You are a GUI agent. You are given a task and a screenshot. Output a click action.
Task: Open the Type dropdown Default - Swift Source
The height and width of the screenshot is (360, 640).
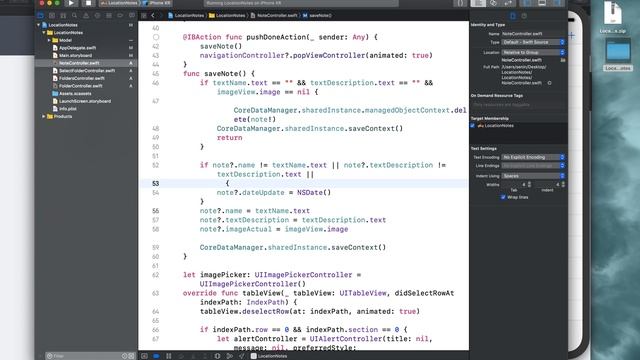coord(533,42)
